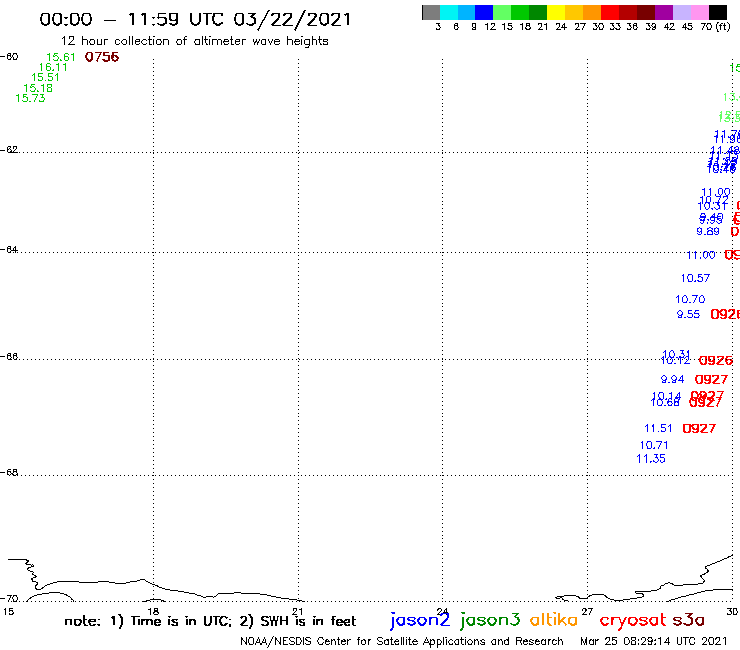Click the blue reading 10.71
Image resolution: width=740 pixels, height=650 pixels.
(654, 445)
